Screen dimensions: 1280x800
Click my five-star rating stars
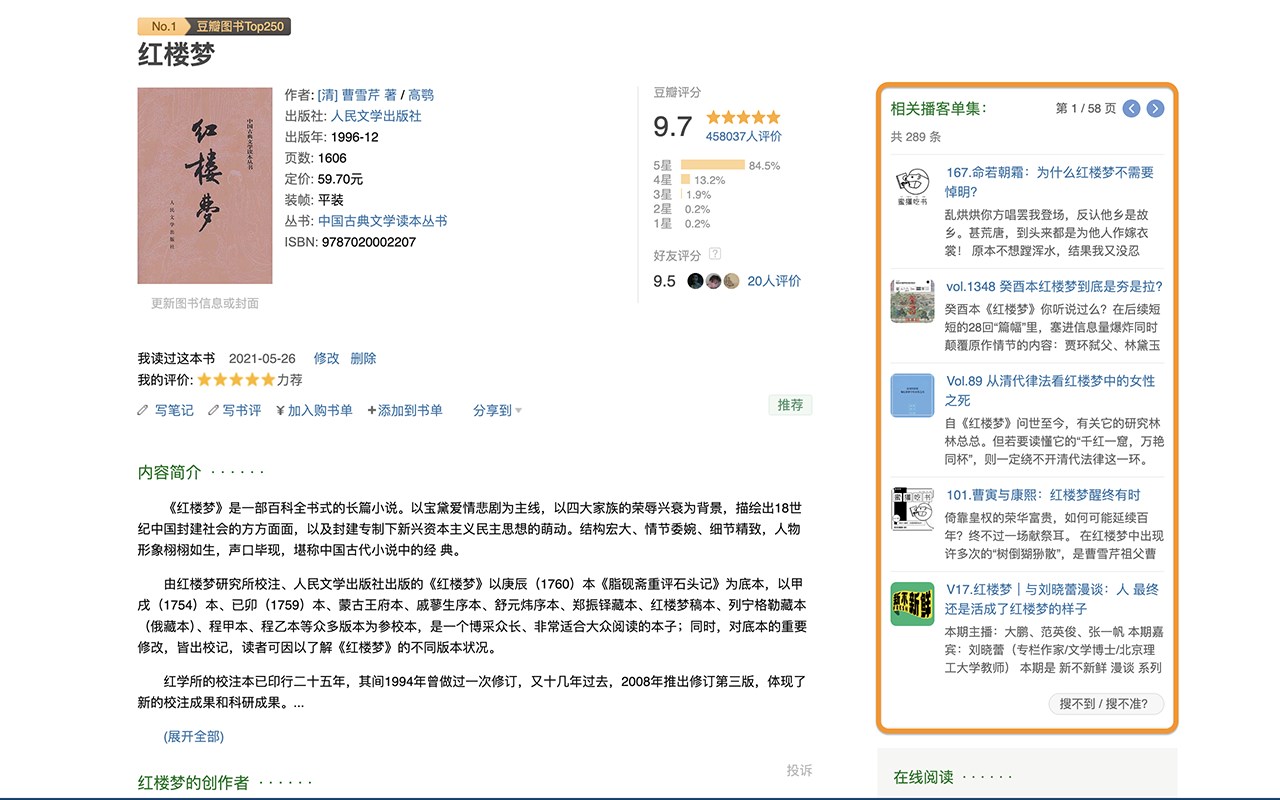point(236,380)
